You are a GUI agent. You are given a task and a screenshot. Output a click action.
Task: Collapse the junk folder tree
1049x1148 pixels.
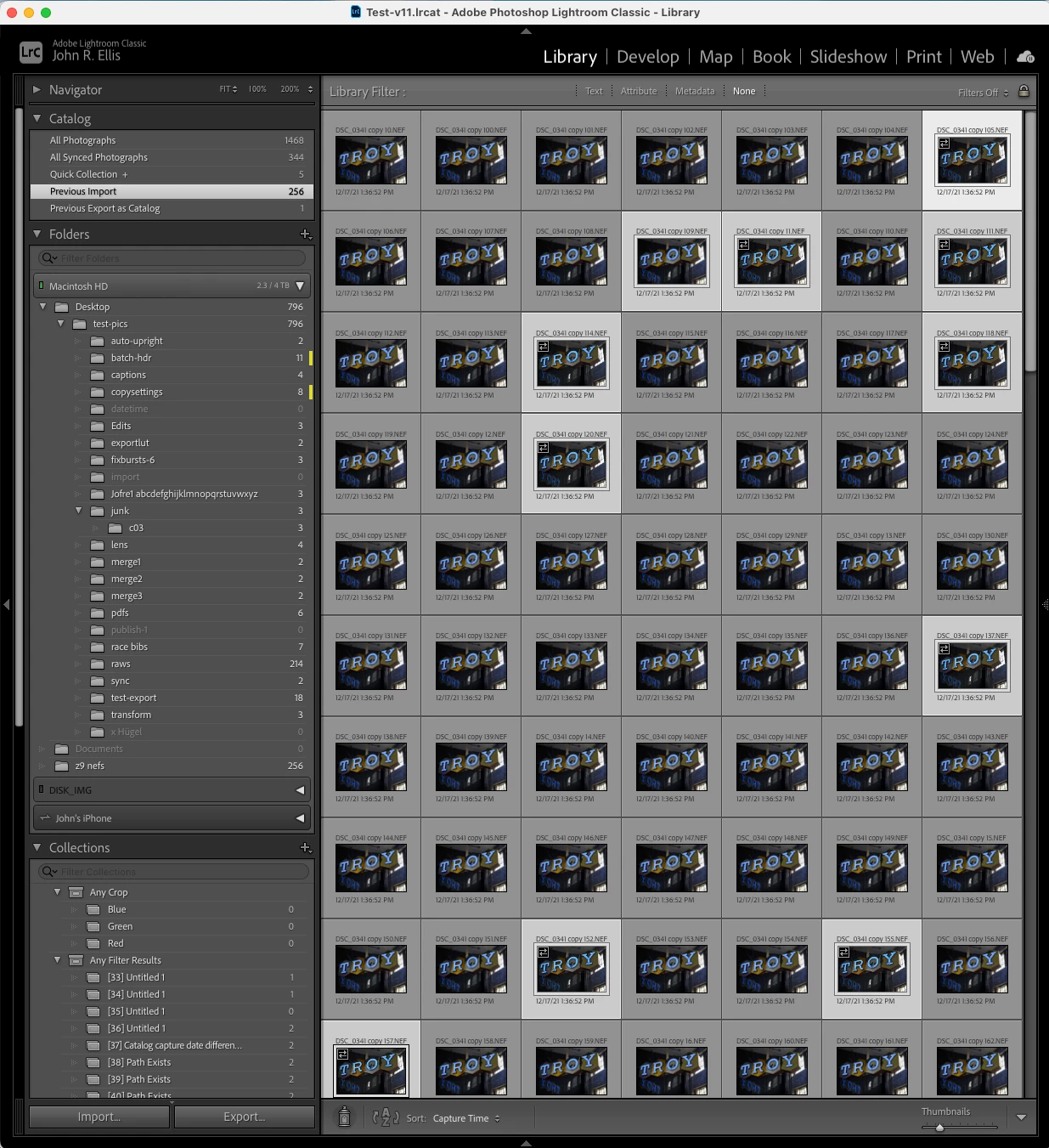(78, 511)
